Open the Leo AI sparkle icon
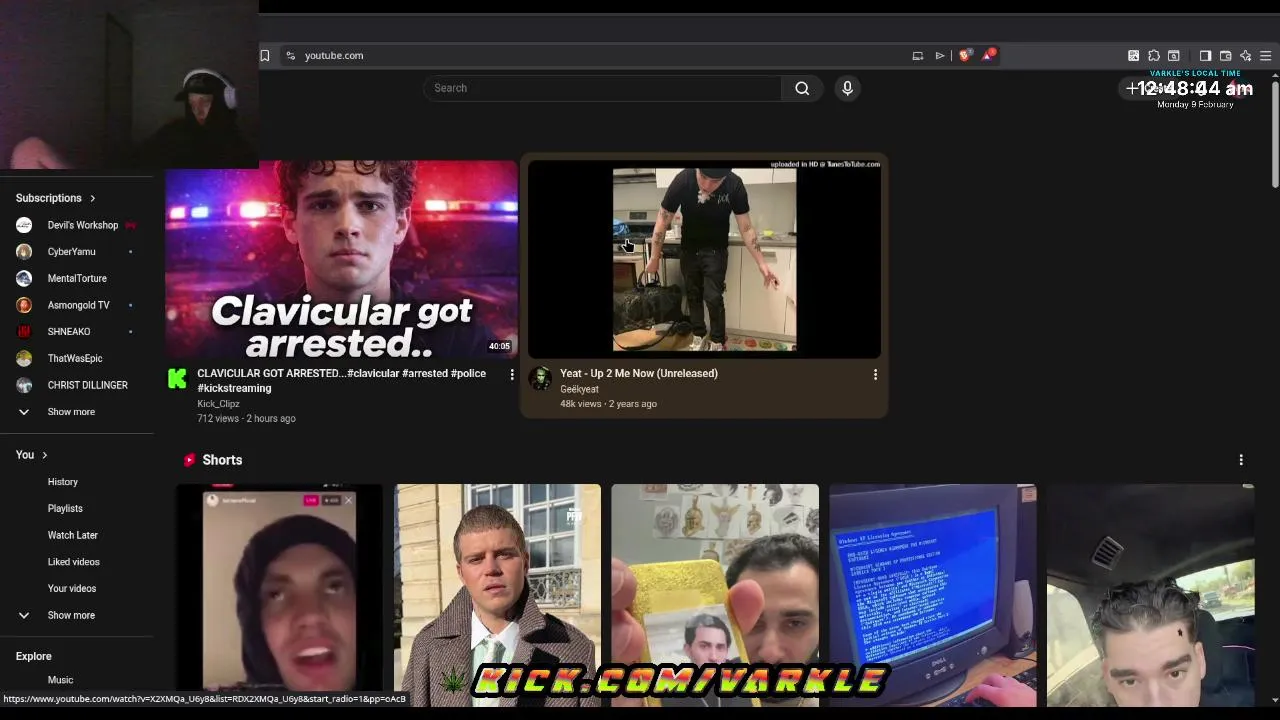1280x720 pixels. pos(1245,56)
